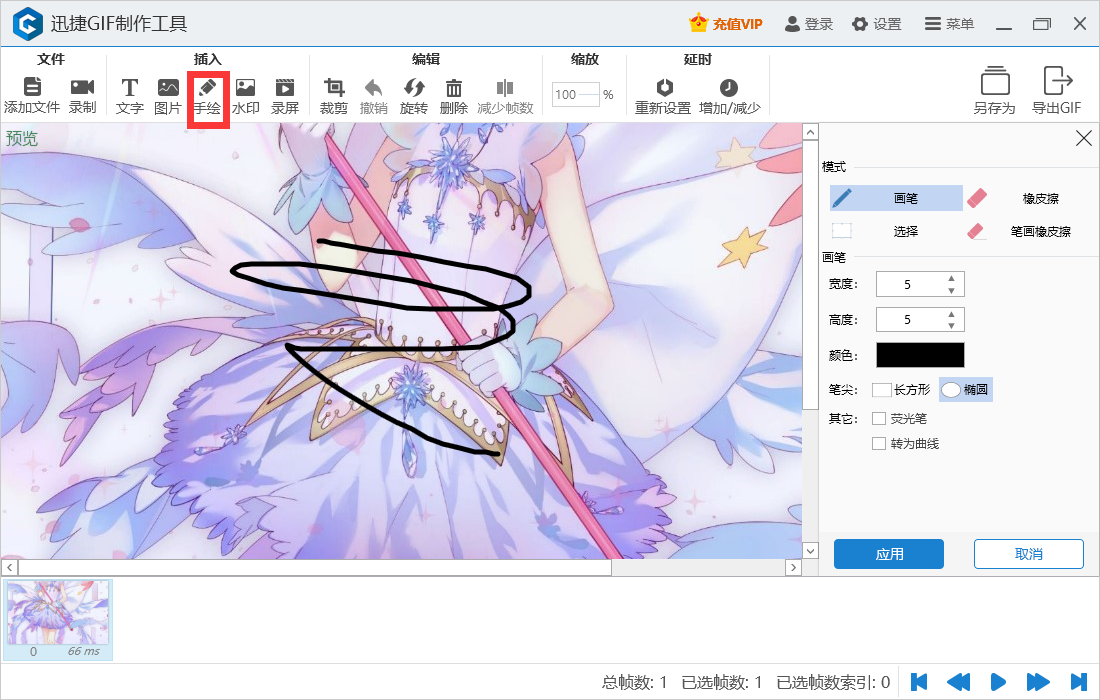
Task: Decrease brush 宽度 with down arrow
Action: click(x=951, y=290)
